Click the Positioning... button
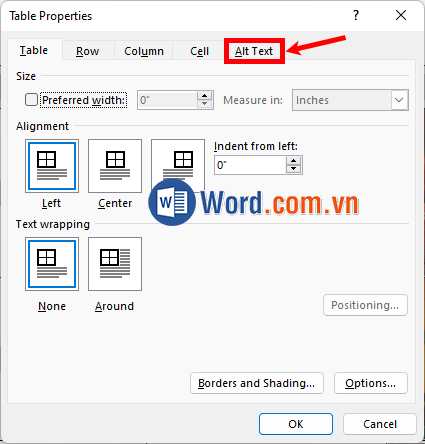Image resolution: width=425 pixels, height=444 pixels. click(365, 305)
